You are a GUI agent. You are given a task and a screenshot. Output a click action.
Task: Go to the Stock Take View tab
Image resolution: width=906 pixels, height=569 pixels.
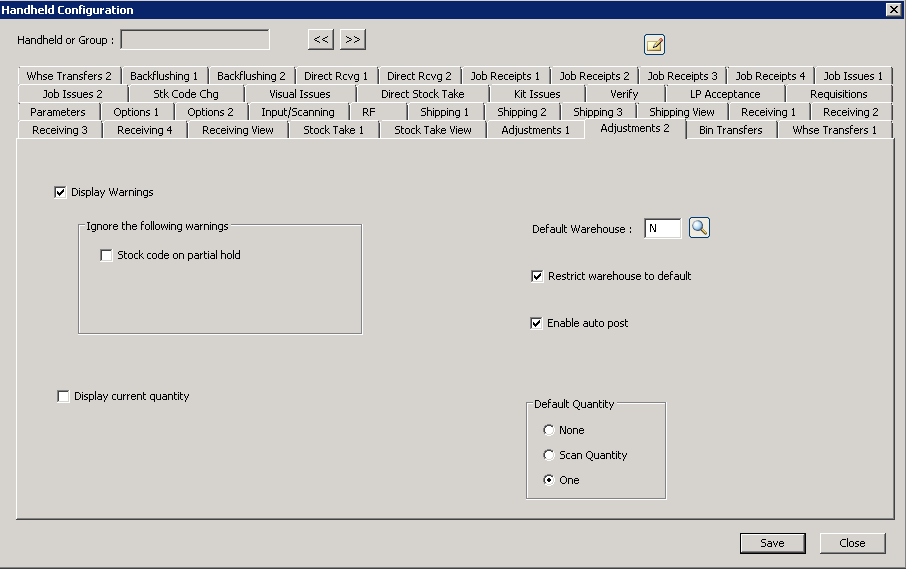(x=432, y=130)
